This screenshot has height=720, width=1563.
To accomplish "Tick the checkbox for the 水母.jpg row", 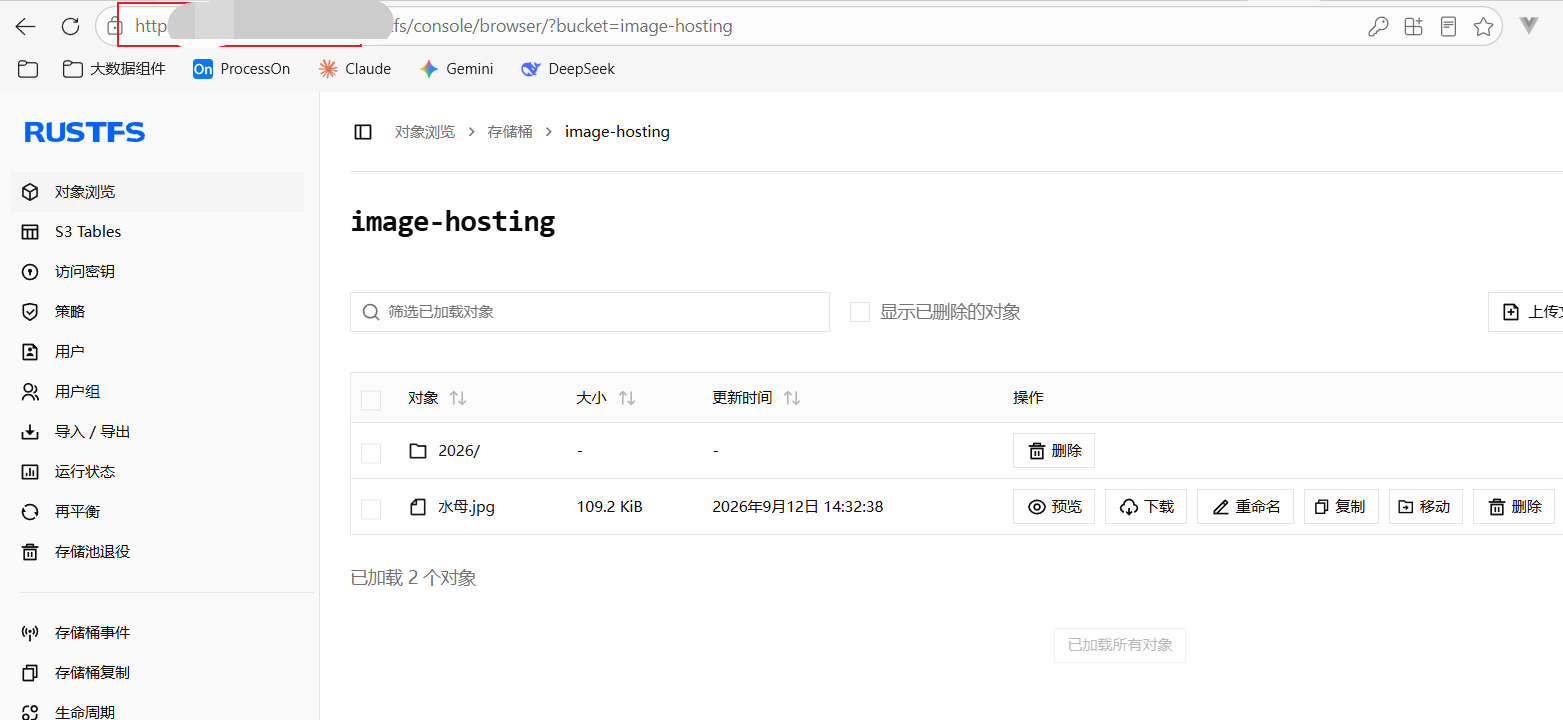I will [x=371, y=509].
